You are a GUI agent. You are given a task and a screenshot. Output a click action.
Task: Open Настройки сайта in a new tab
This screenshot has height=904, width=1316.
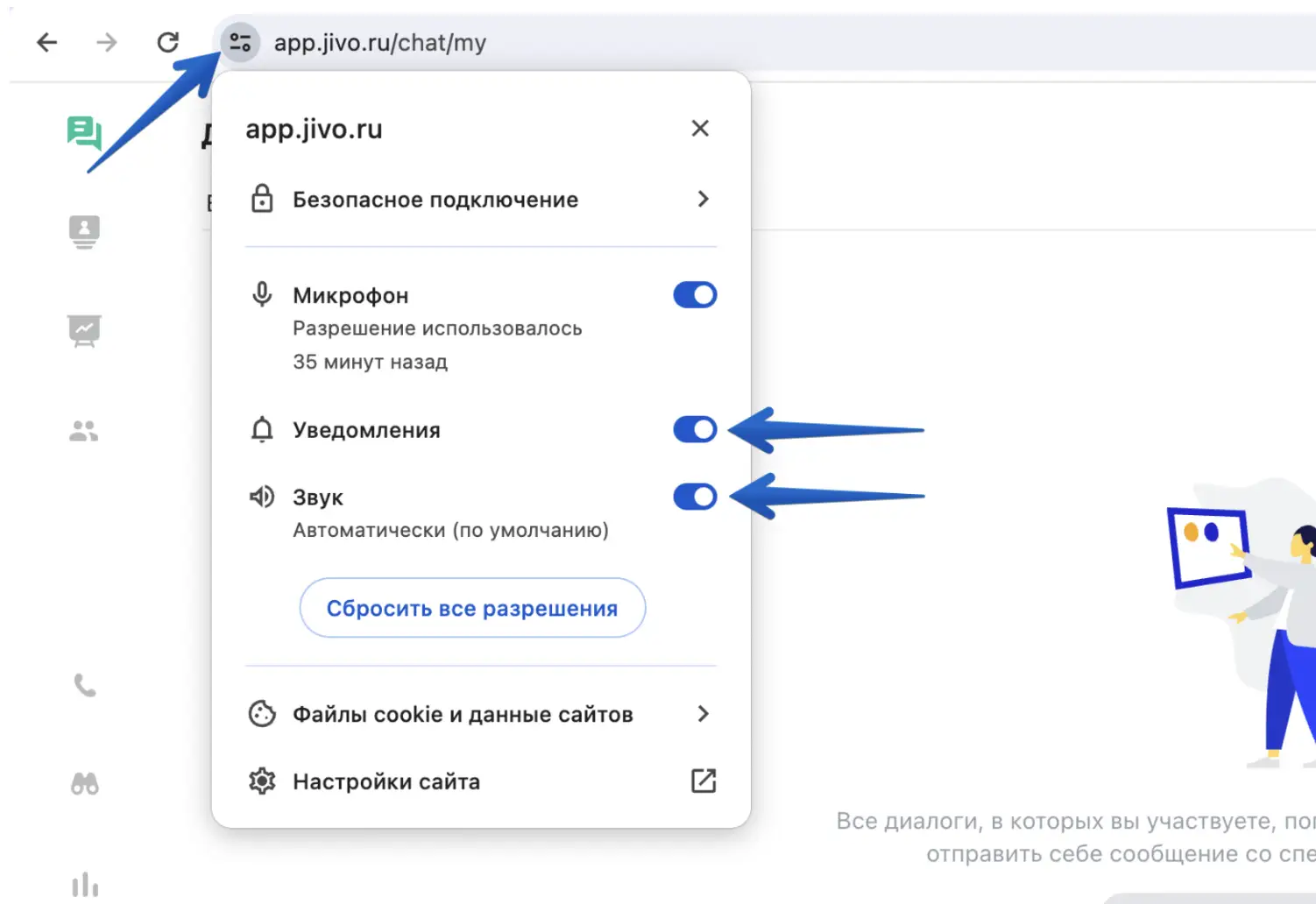click(x=703, y=780)
